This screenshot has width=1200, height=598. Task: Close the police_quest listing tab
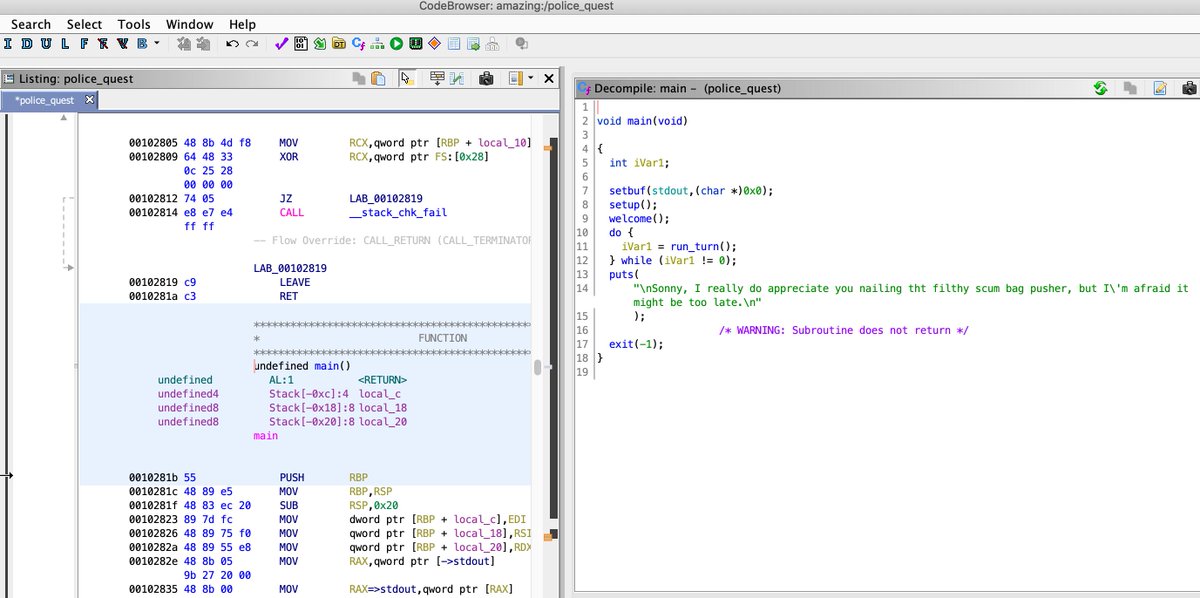(89, 100)
